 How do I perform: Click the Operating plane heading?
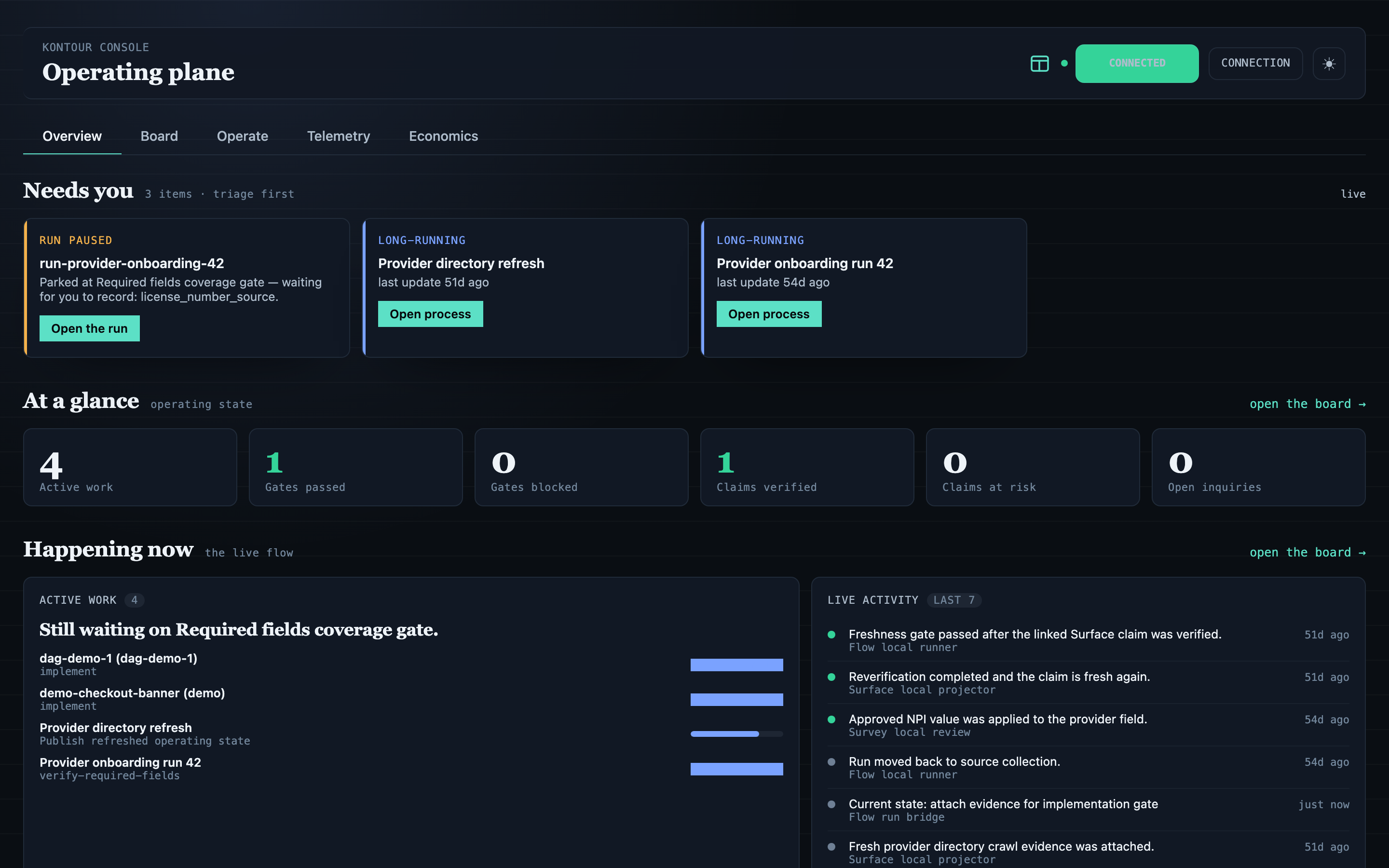coord(138,72)
